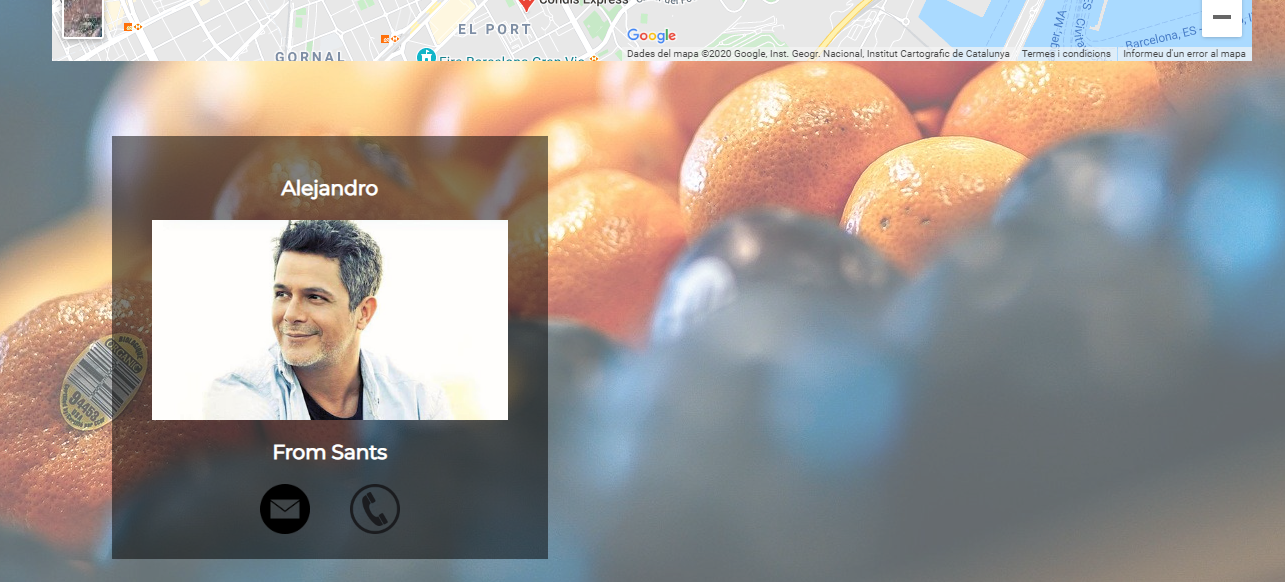The image size is (1285, 582).
Task: Click the Alejandro name heading
Action: tap(330, 188)
